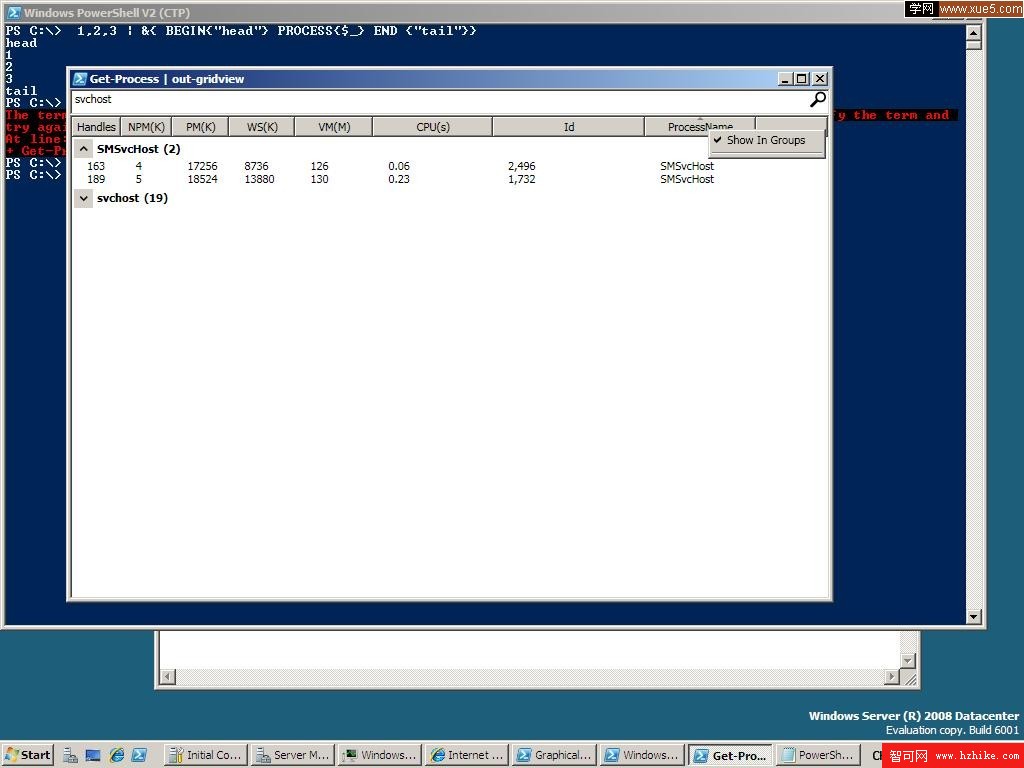Click the "head" output line in PowerShell console
This screenshot has width=1024, height=768.
[21, 43]
